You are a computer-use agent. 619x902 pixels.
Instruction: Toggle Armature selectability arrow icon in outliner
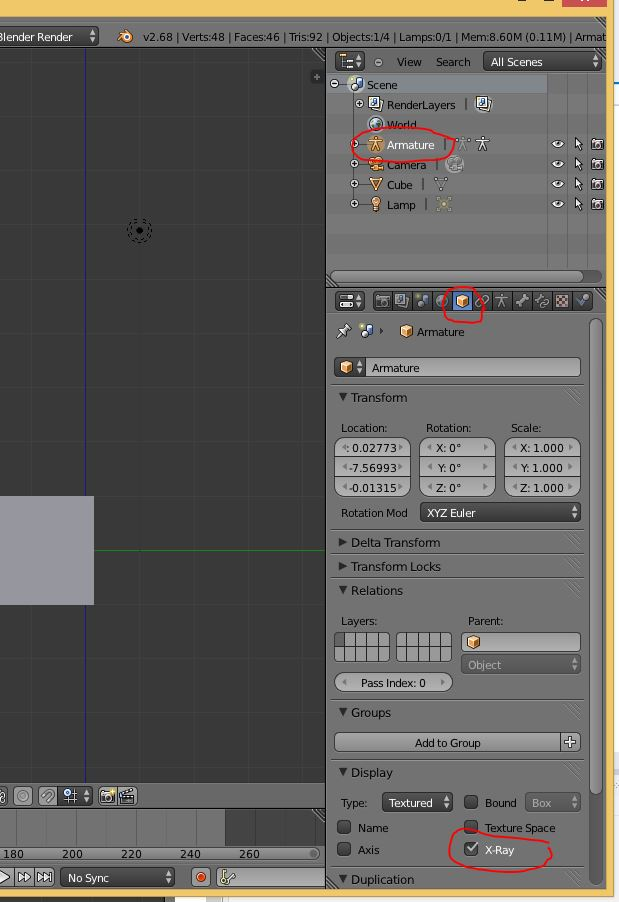click(578, 144)
